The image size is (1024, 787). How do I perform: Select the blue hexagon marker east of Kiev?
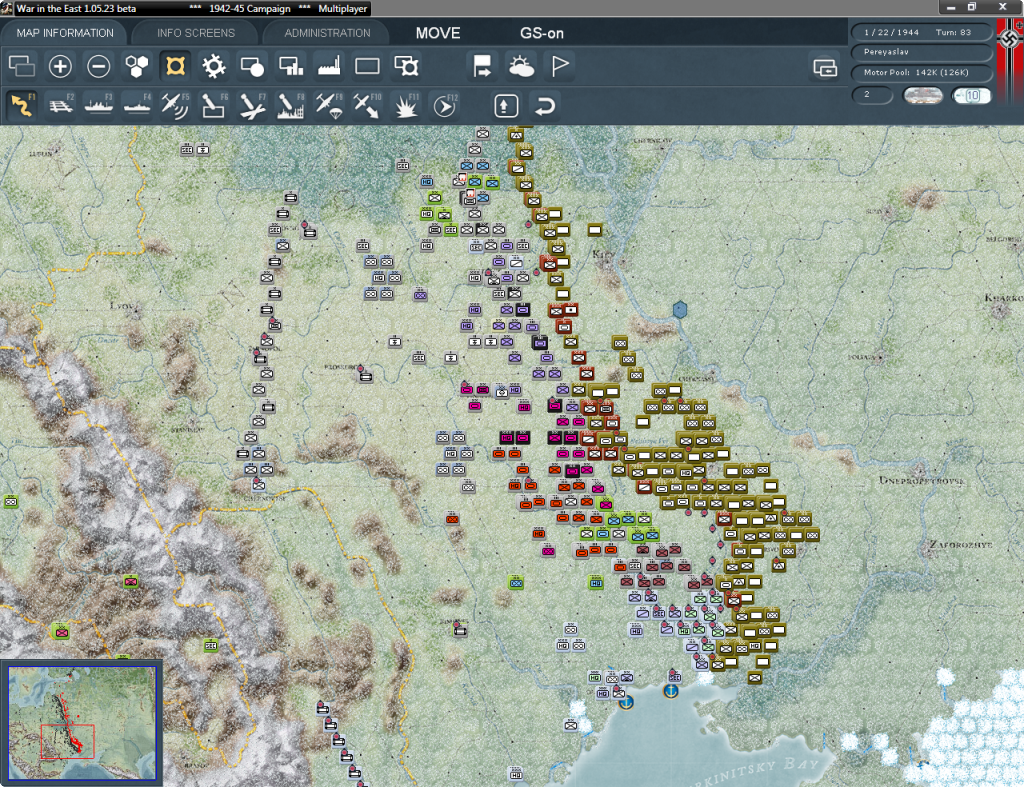tap(680, 310)
